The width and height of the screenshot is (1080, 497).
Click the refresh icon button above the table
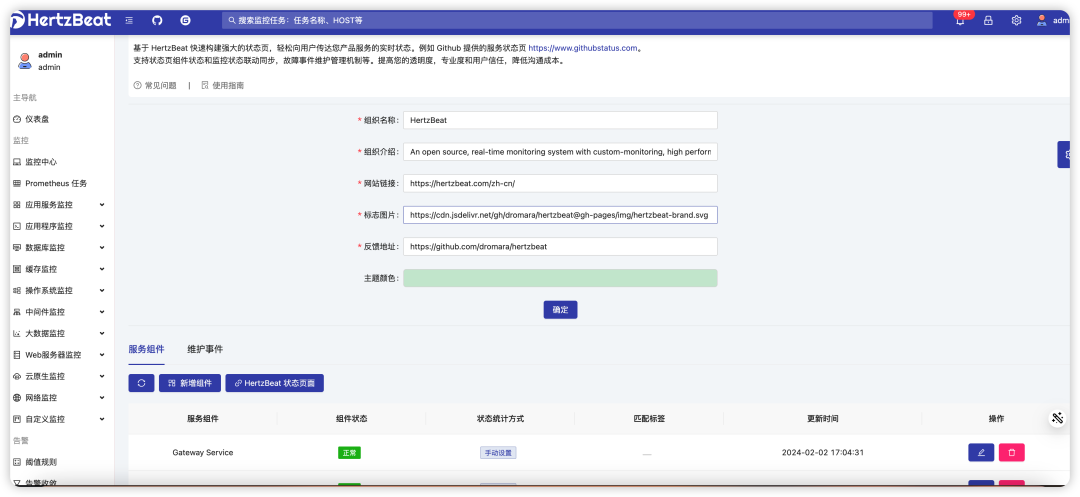point(141,383)
